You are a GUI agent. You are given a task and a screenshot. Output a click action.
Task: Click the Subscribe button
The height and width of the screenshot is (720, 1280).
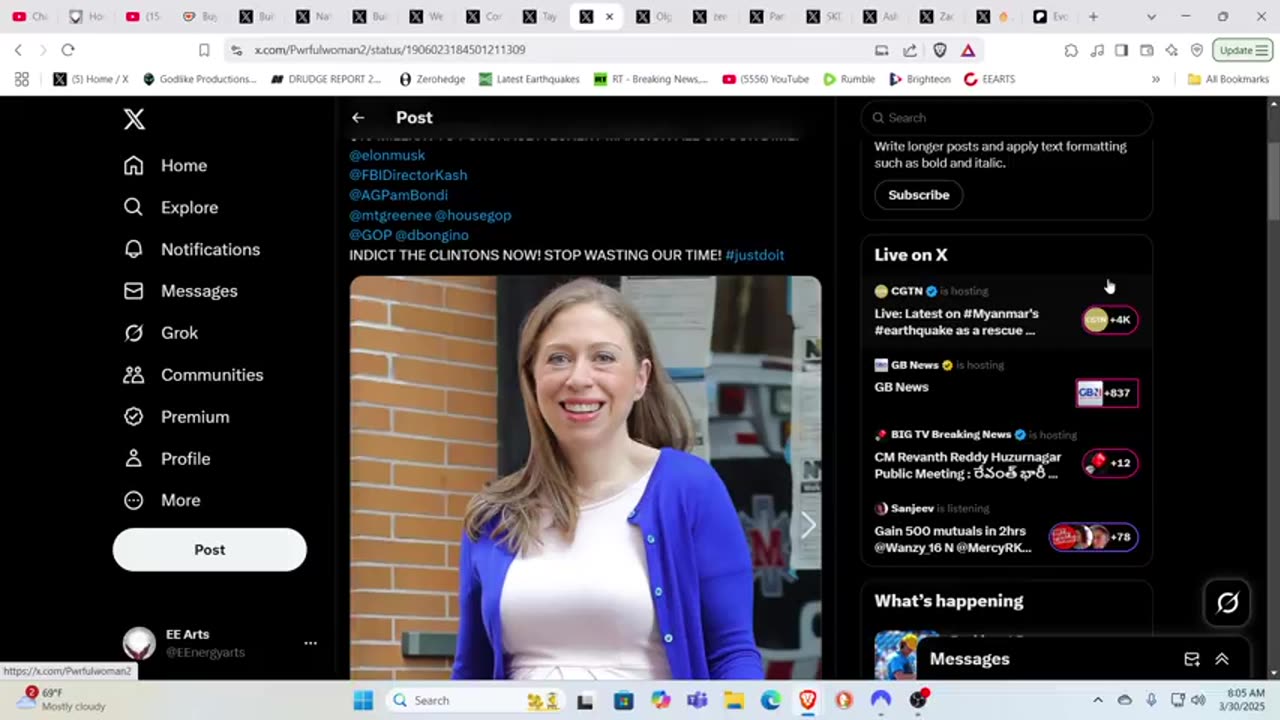(918, 195)
